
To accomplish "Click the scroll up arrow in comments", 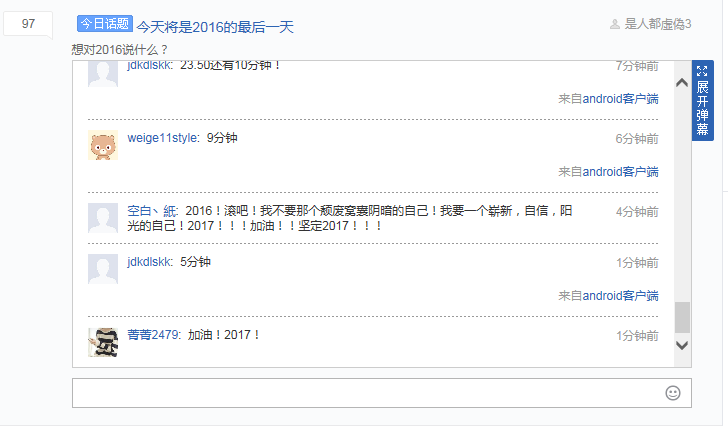I will pyautogui.click(x=682, y=83).
